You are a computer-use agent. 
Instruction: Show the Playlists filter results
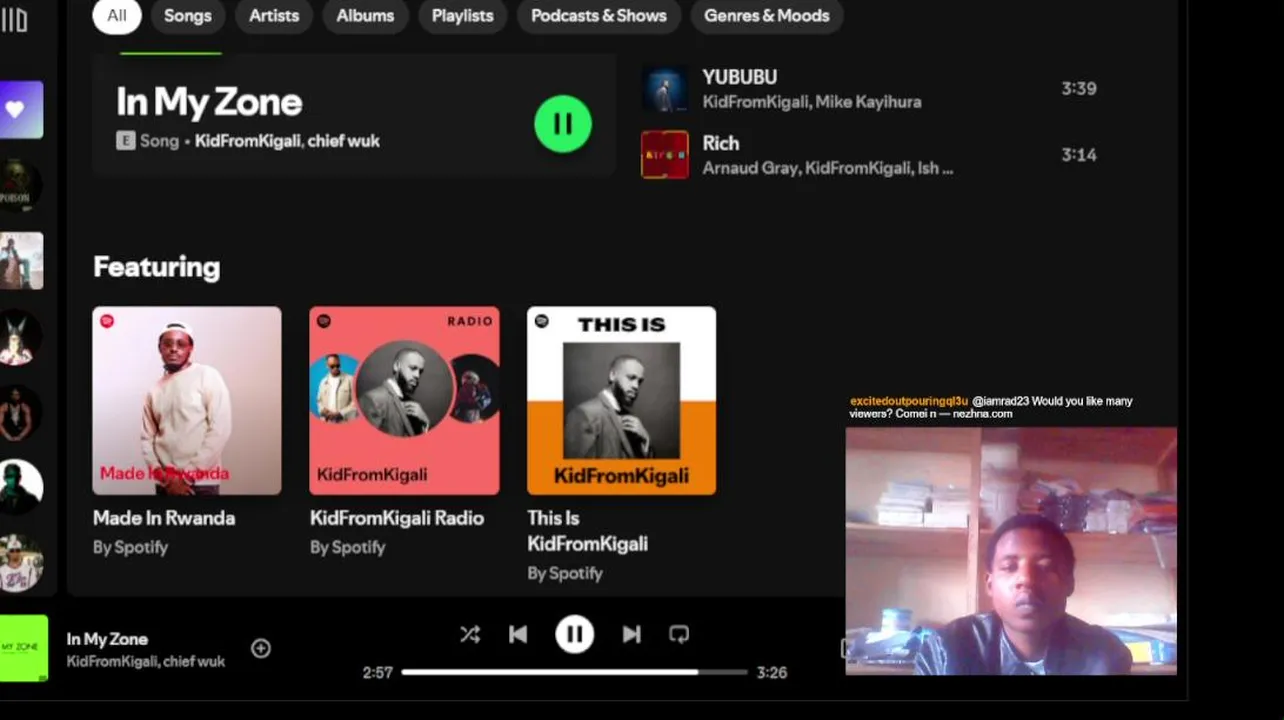(x=462, y=16)
